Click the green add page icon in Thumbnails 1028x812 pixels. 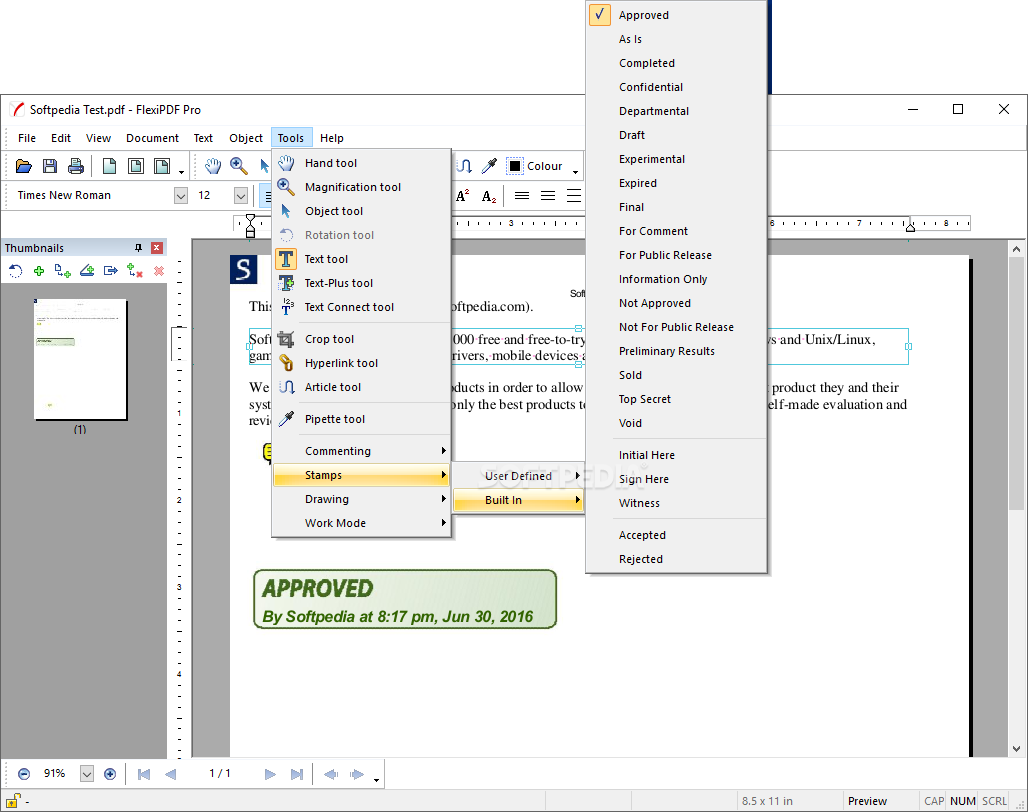tap(39, 271)
